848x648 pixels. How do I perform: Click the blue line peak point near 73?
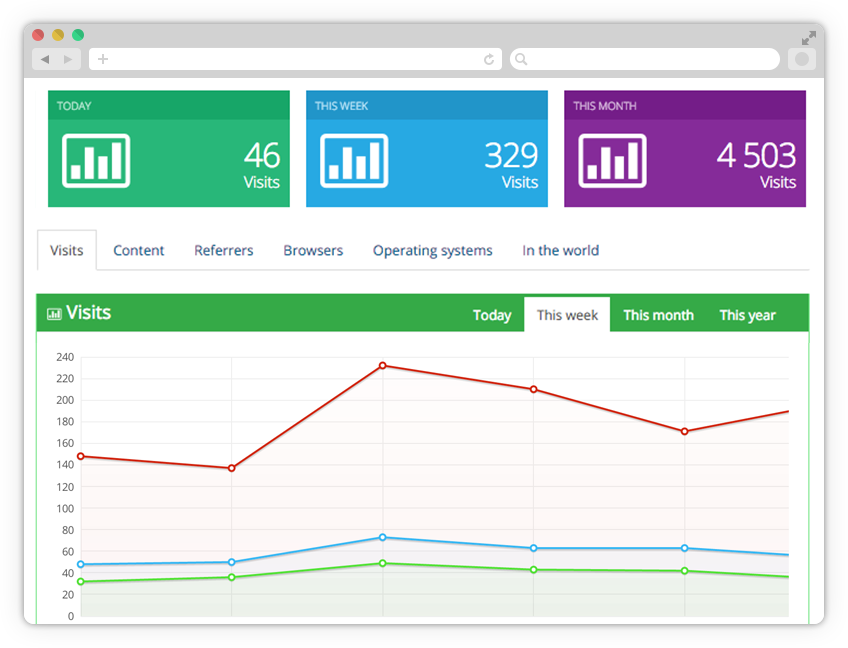(x=382, y=537)
